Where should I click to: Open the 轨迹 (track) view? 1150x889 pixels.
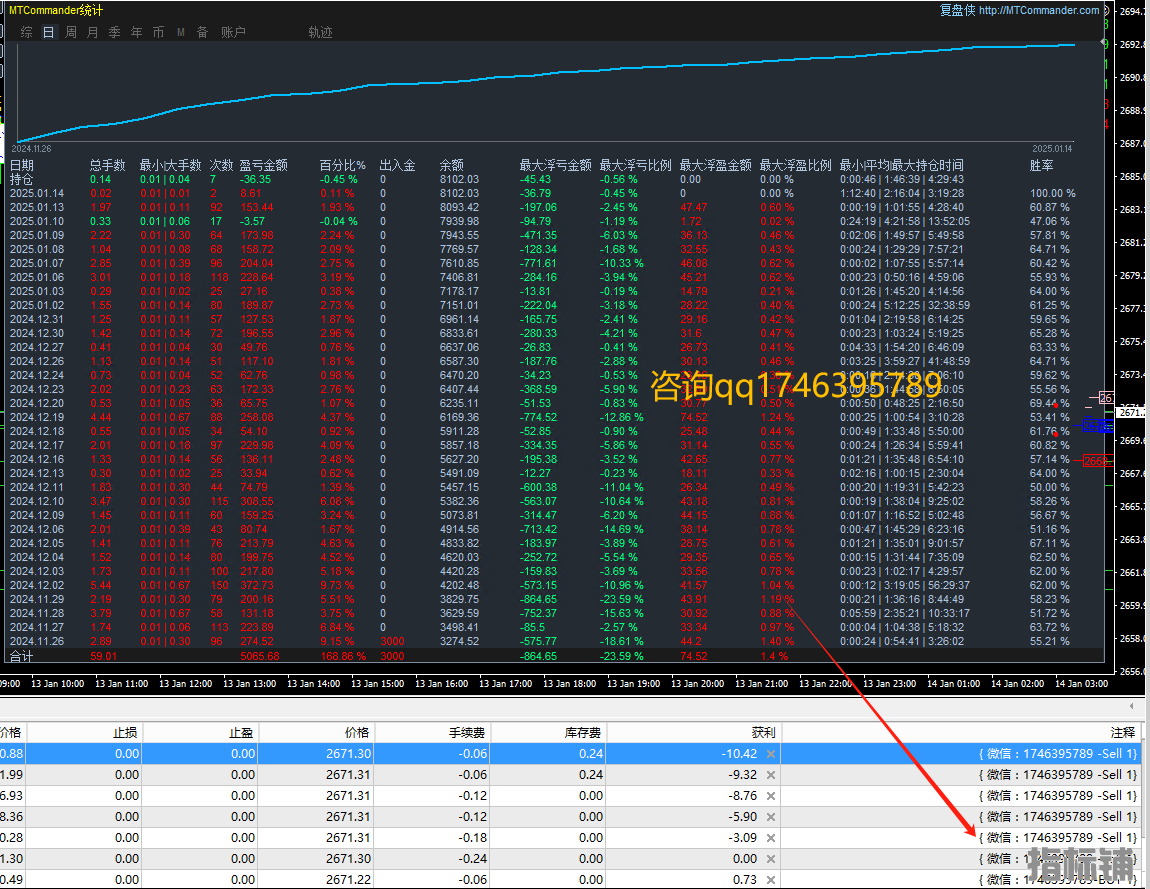tap(320, 32)
